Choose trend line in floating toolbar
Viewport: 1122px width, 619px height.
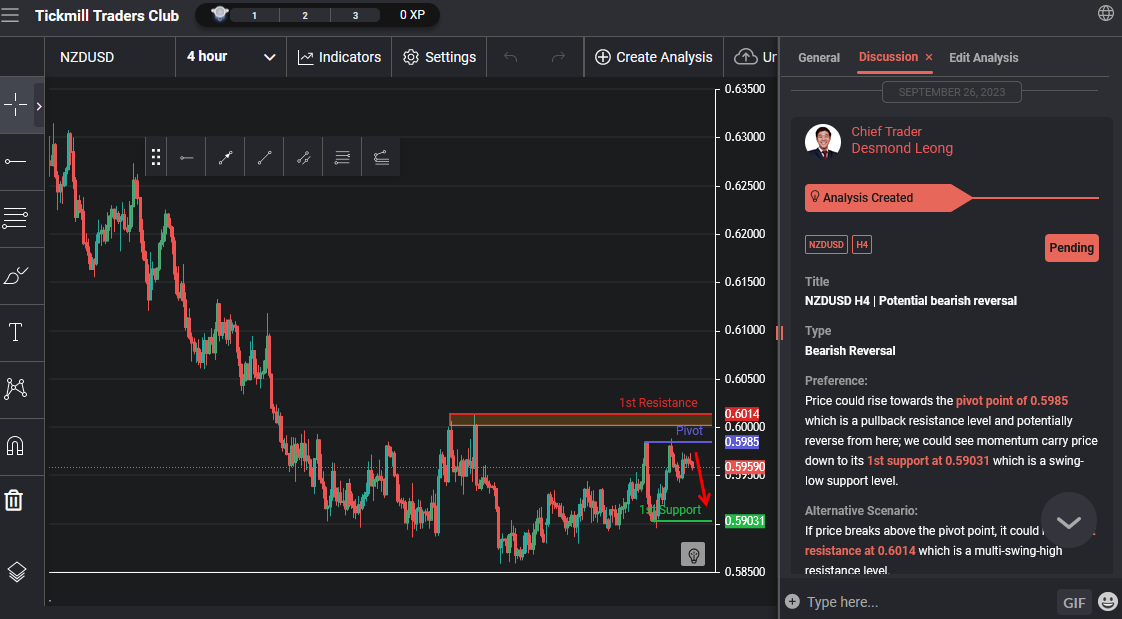265,157
